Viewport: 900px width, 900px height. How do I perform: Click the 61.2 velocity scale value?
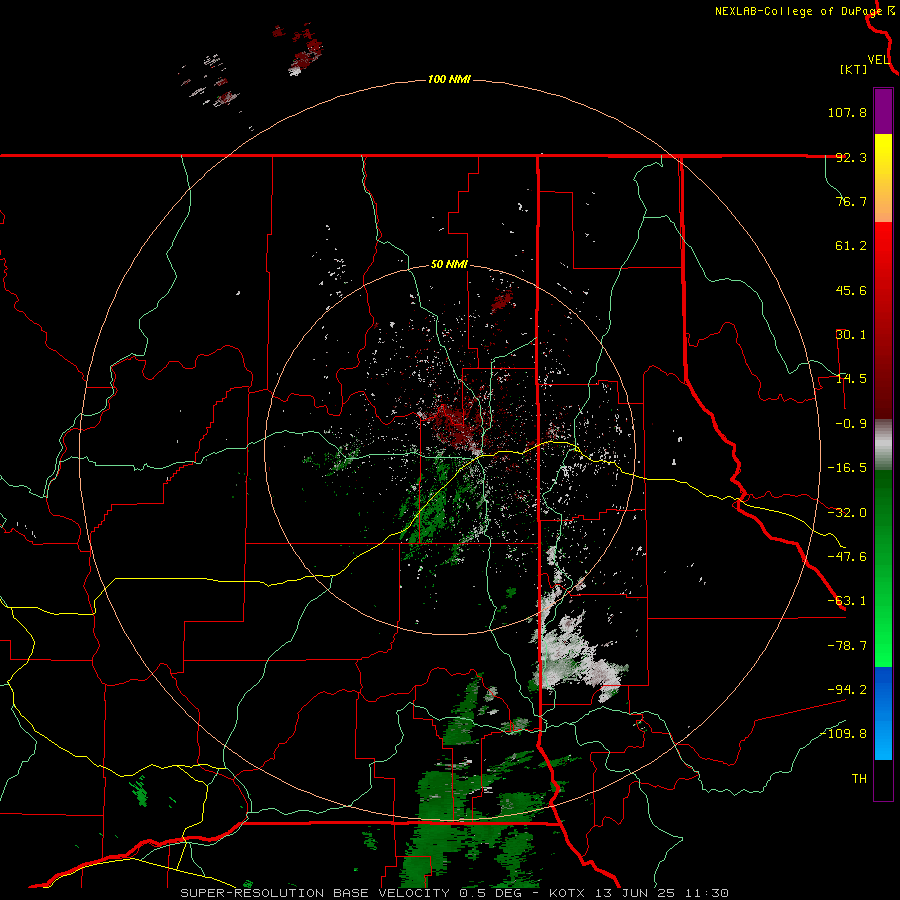851,246
